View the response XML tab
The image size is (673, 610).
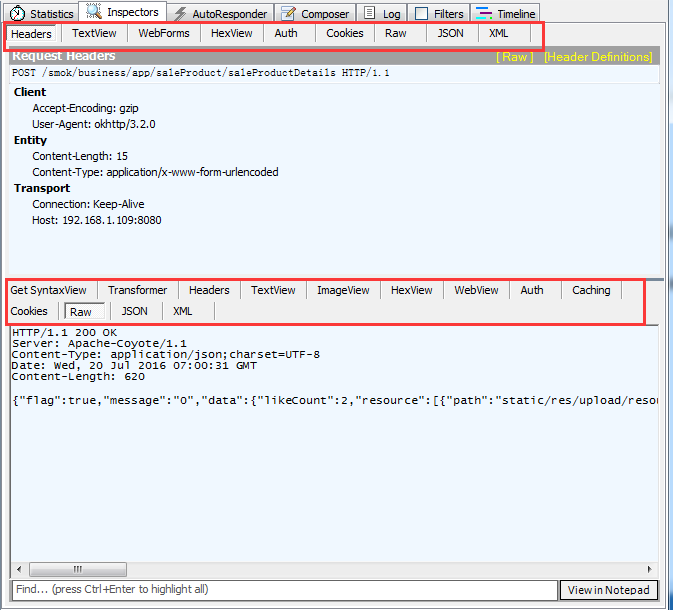tap(182, 311)
